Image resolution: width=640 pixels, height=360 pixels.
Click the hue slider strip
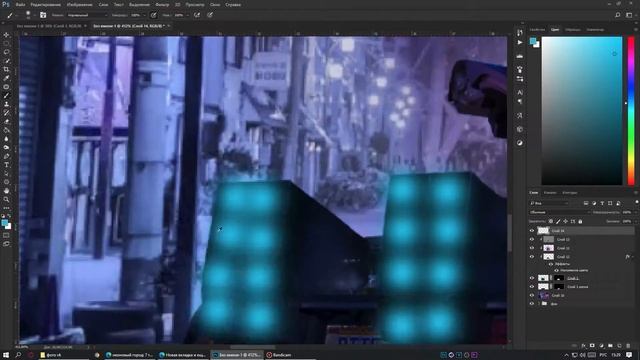[x=631, y=111]
